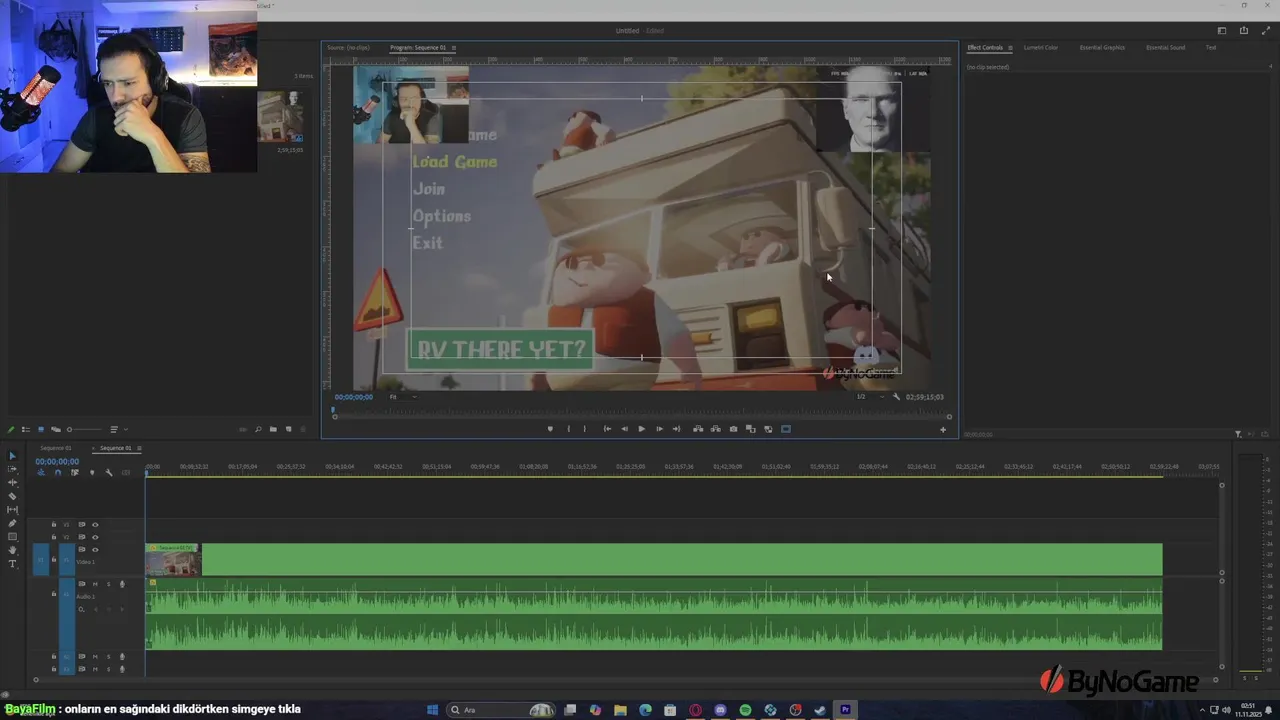The width and height of the screenshot is (1280, 720).
Task: Select the Ripple Edit tool
Action: tap(13, 482)
